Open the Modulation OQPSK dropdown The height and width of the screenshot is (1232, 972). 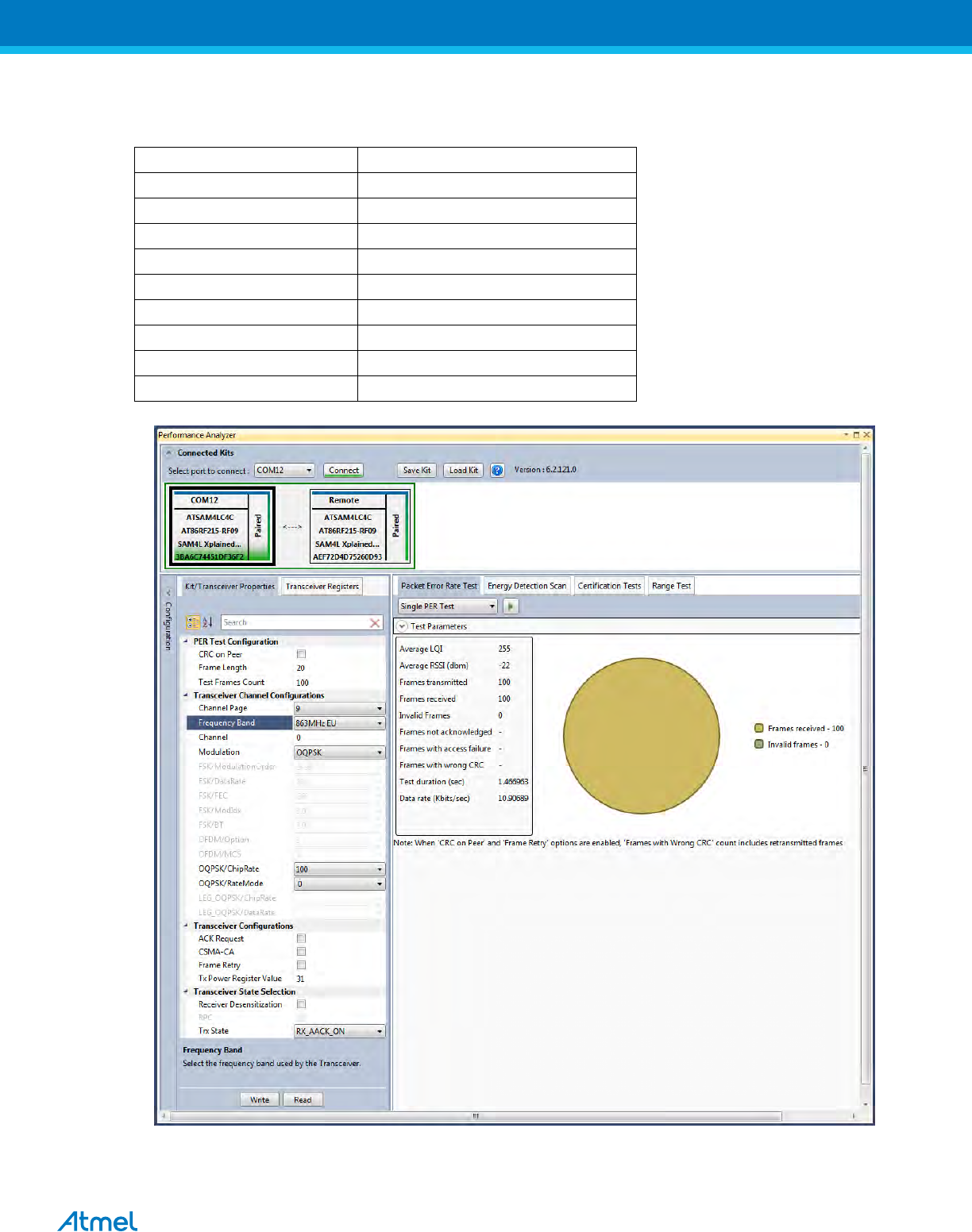coord(379,753)
